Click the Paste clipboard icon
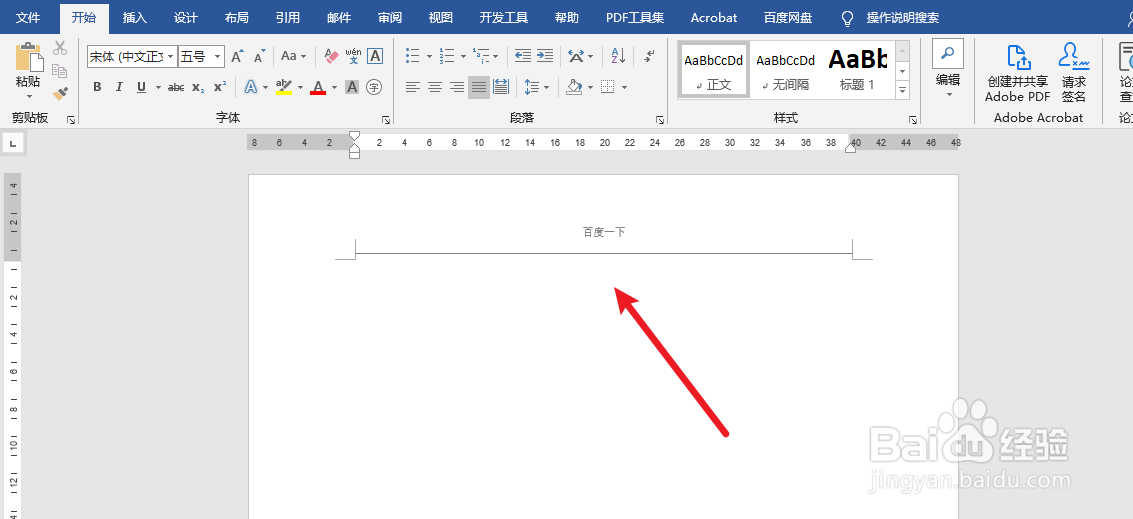Viewport: 1133px width, 519px height. [29, 56]
